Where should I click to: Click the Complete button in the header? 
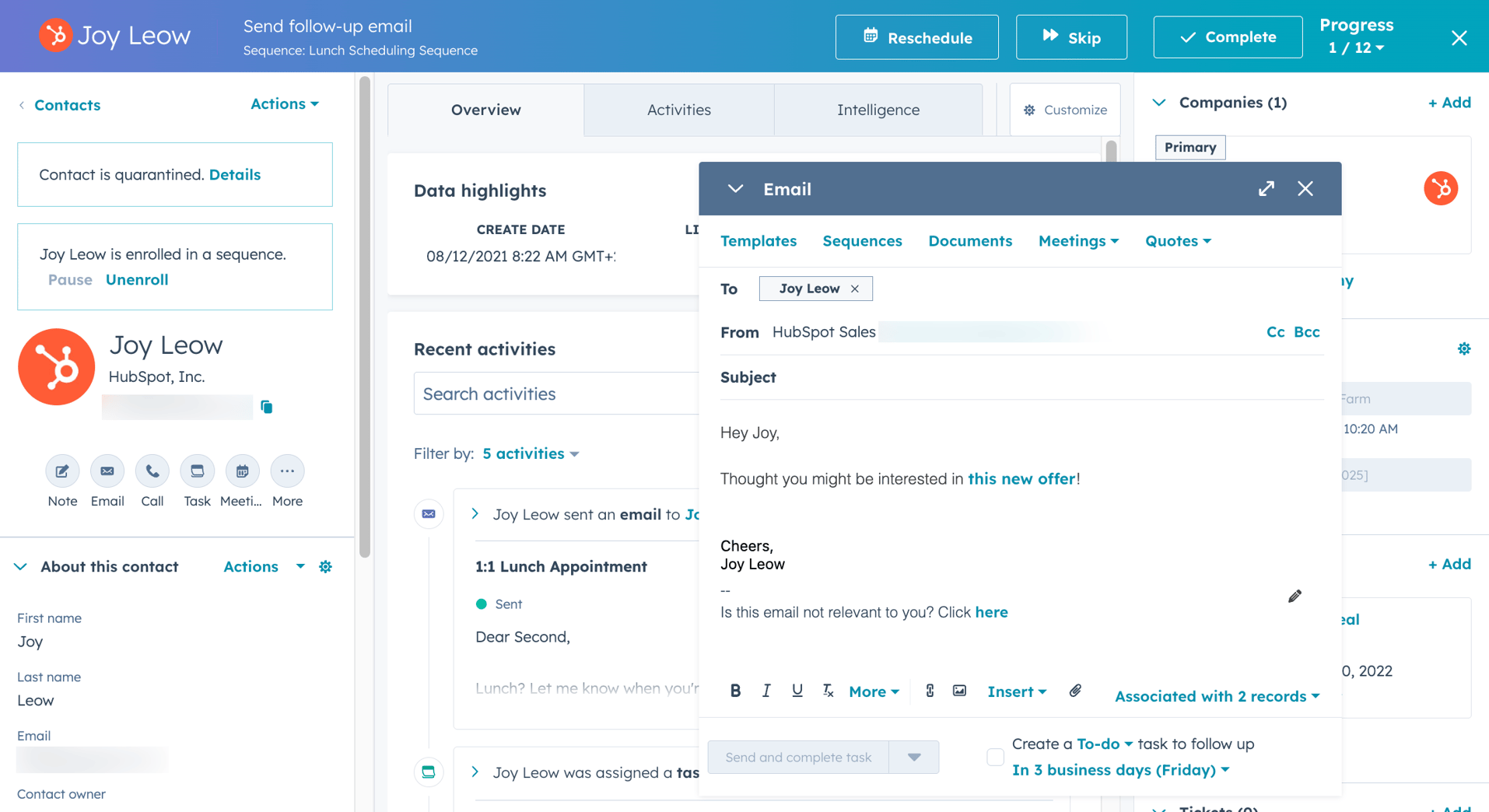point(1227,37)
